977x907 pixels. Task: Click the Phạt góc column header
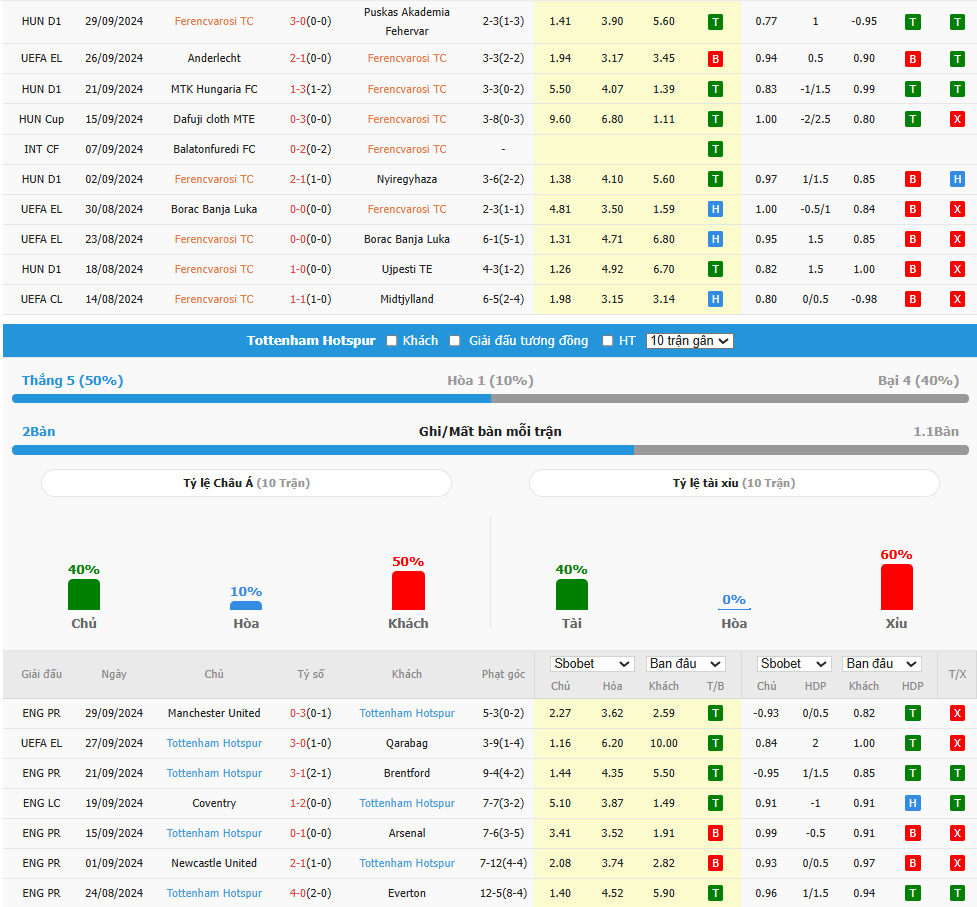pyautogui.click(x=503, y=674)
